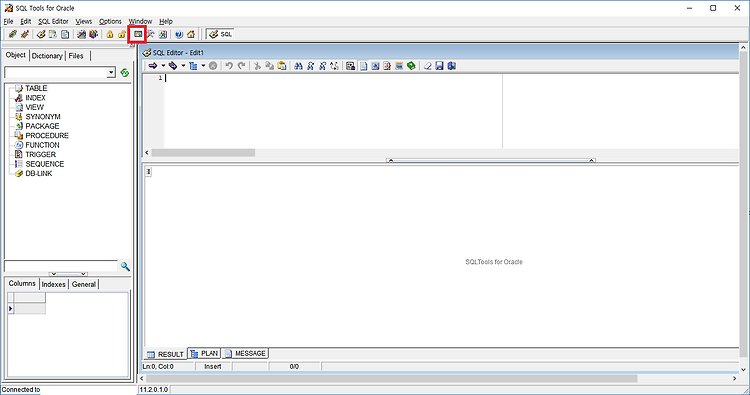750x395 pixels.
Task: Select FUNCTION in the object tree
Action: point(42,145)
